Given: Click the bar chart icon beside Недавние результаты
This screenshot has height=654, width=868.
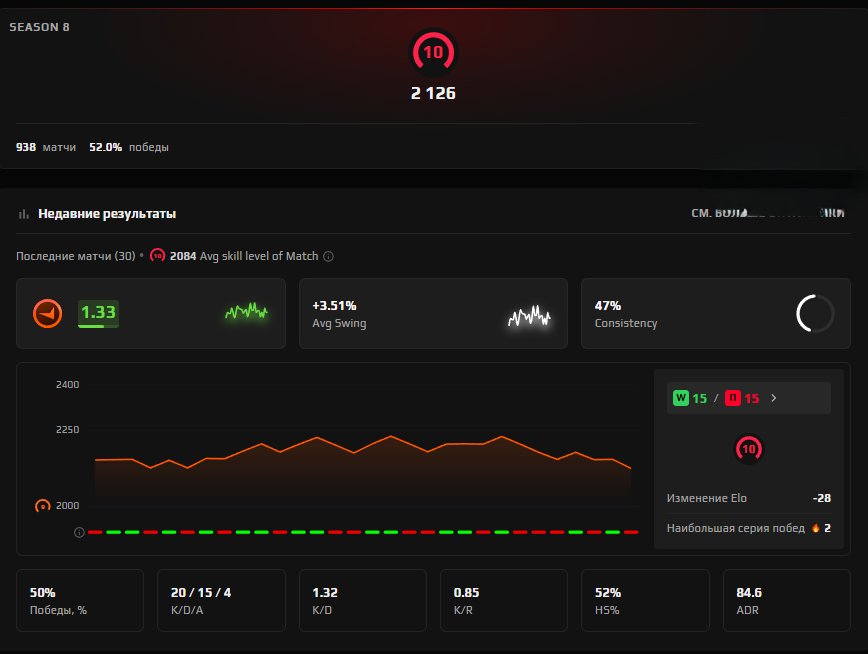Looking at the screenshot, I should point(24,214).
